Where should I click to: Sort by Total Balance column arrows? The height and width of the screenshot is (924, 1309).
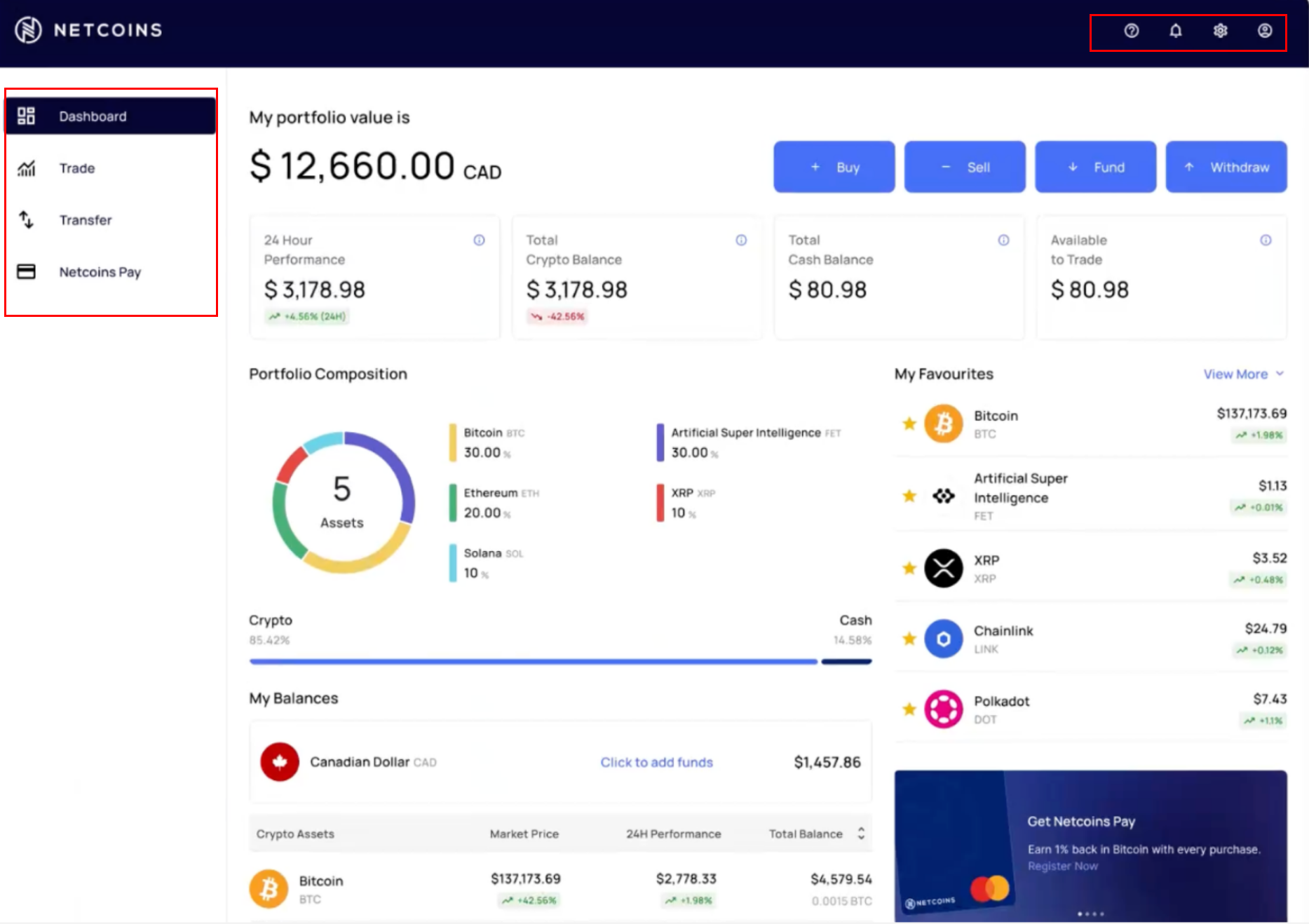(x=861, y=833)
